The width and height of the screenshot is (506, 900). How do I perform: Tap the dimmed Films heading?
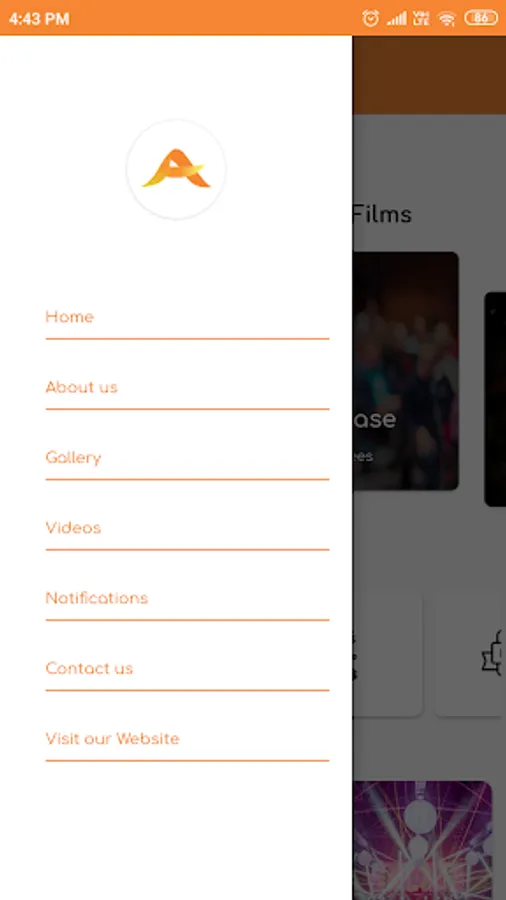point(382,214)
